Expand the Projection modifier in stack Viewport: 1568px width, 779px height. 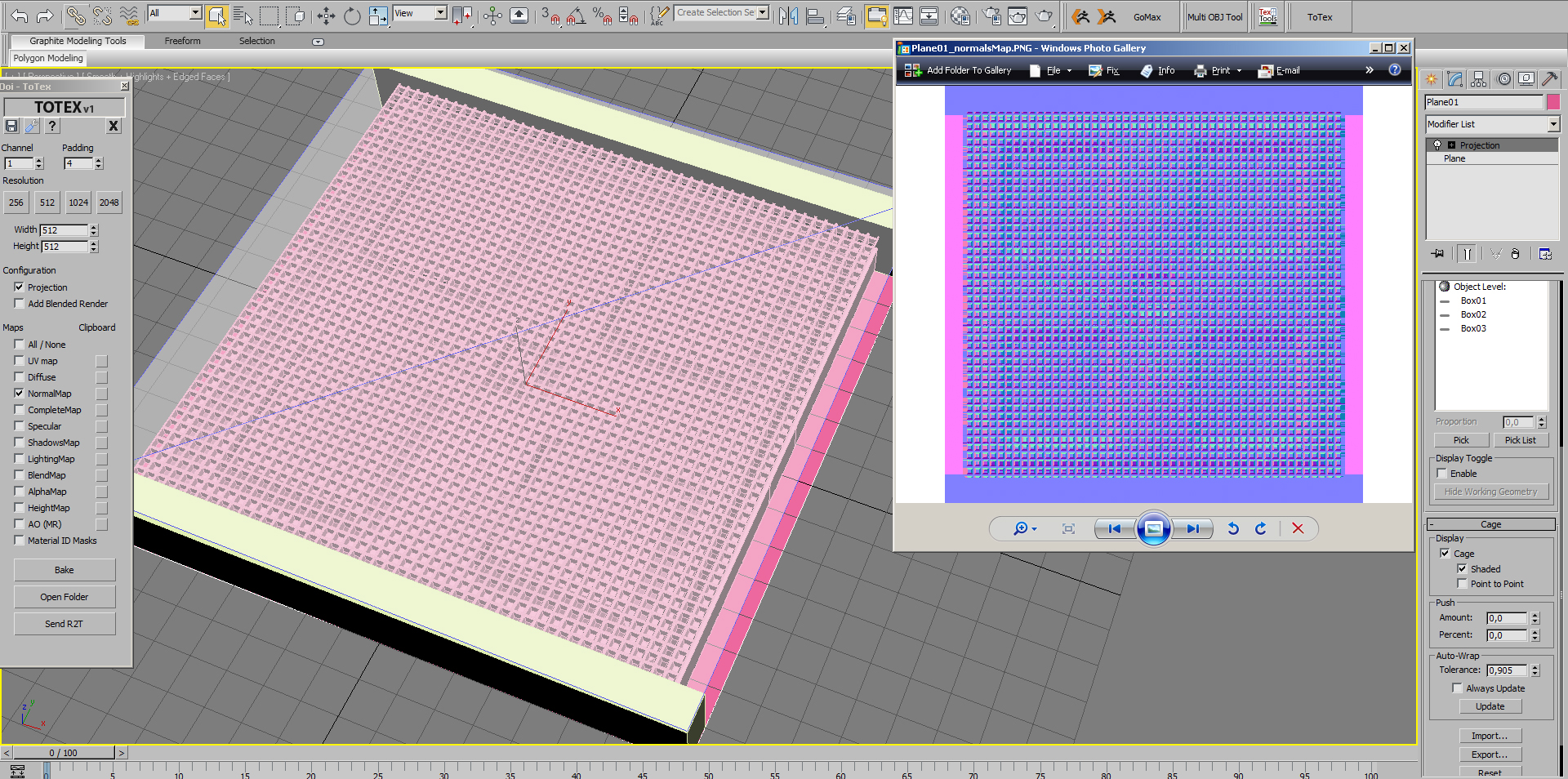pos(1451,145)
